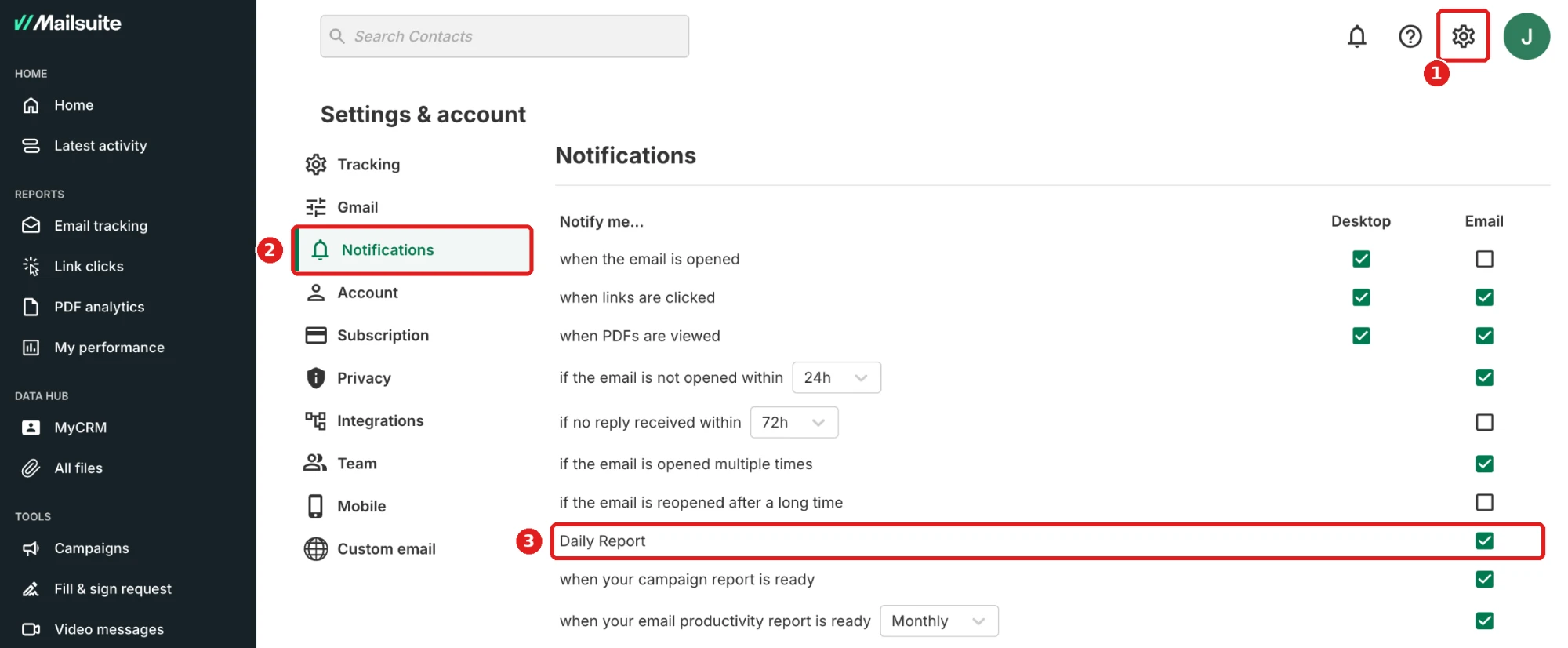Viewport: 1568px width, 648px height.
Task: Uncheck campaign report is ready email checkbox
Action: pyautogui.click(x=1484, y=579)
